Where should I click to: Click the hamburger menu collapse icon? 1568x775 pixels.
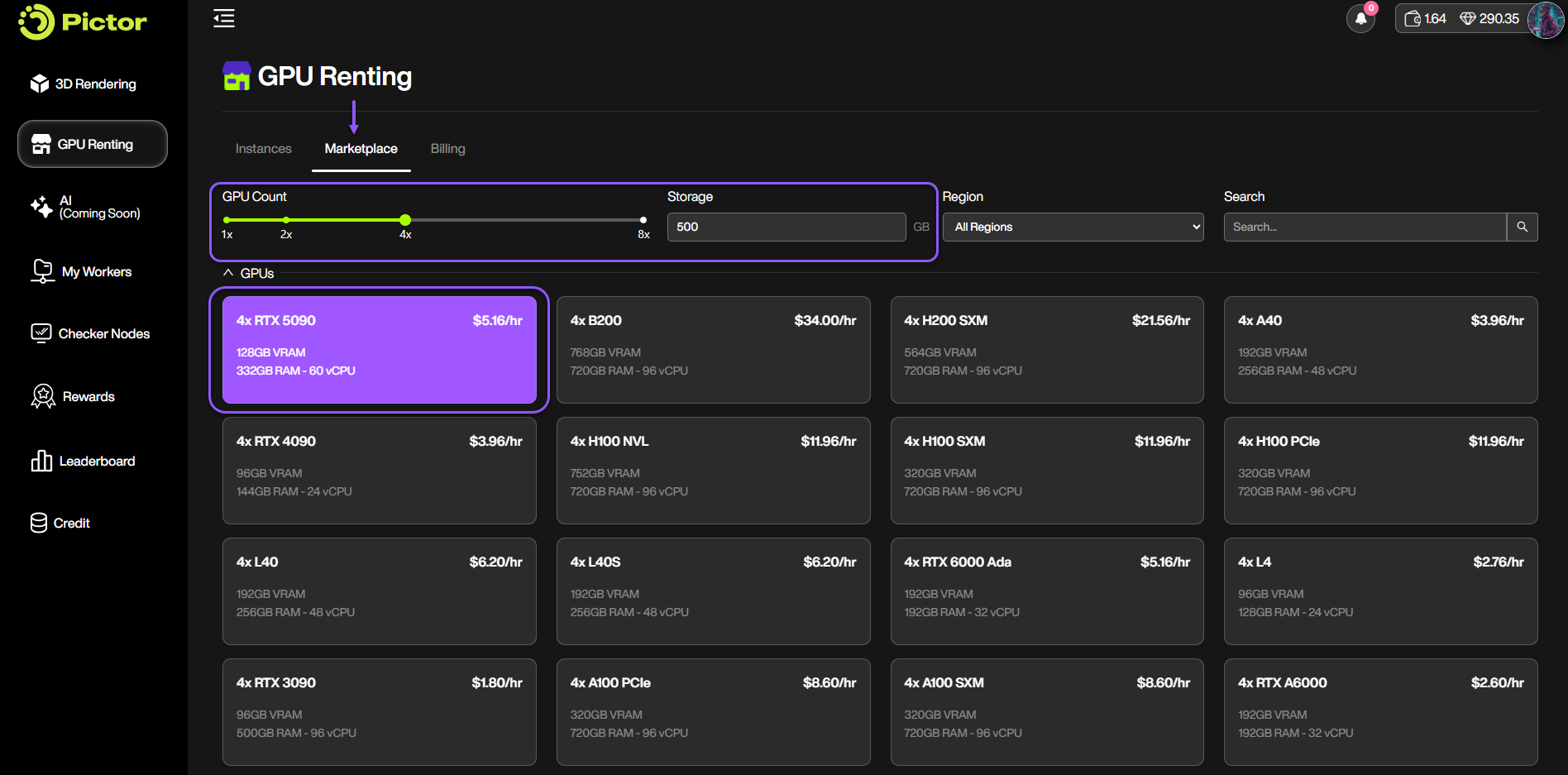[x=224, y=18]
